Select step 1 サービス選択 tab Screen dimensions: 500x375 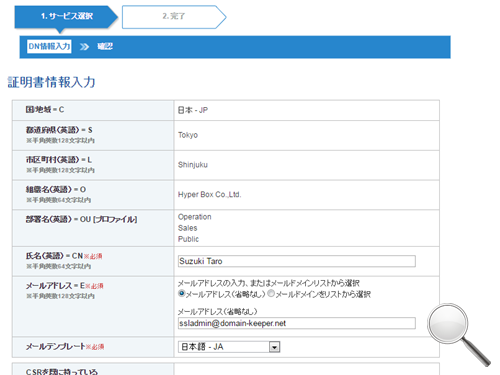[x=66, y=17]
